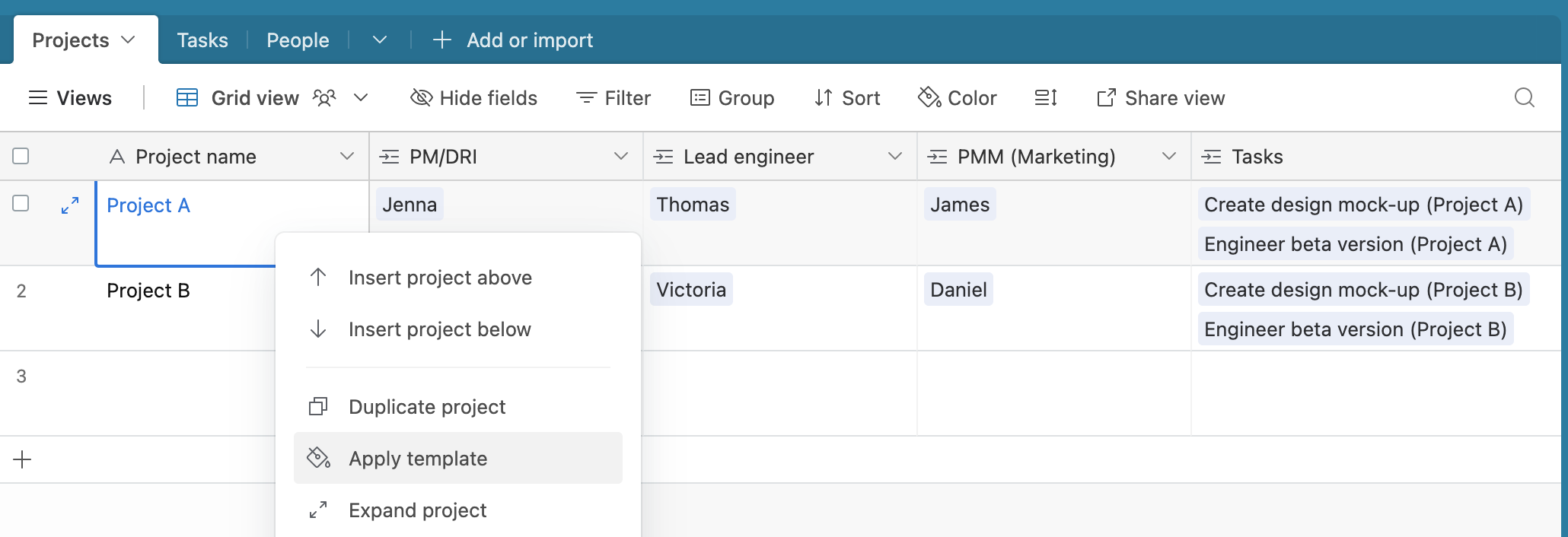Click Add or import

pyautogui.click(x=513, y=40)
